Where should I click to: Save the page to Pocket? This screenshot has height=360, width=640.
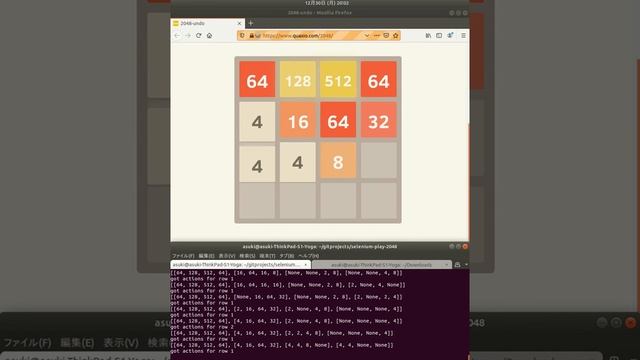click(386, 36)
